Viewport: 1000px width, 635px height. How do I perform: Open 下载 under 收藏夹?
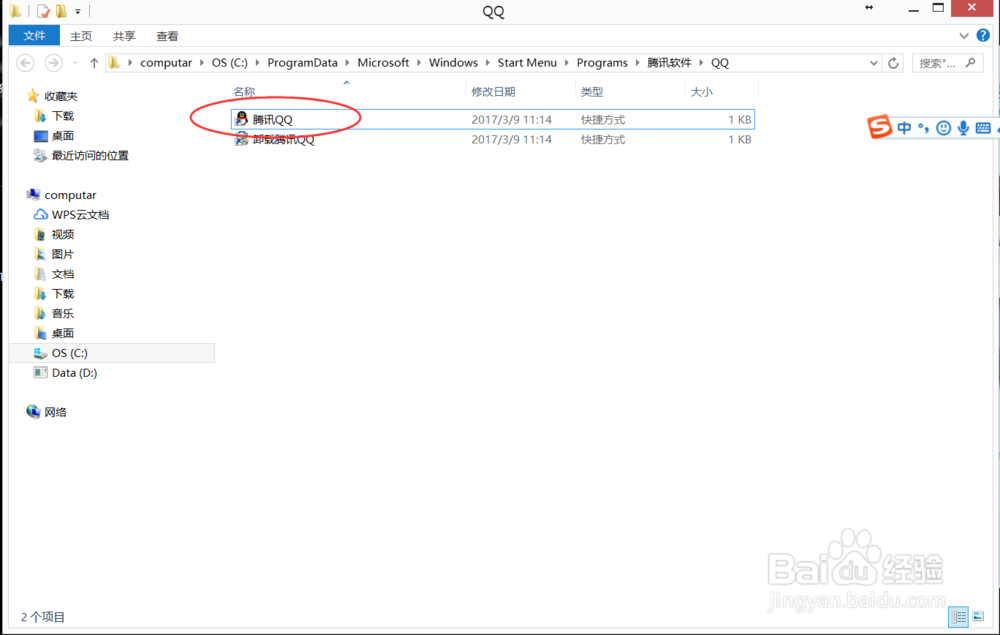[x=62, y=116]
